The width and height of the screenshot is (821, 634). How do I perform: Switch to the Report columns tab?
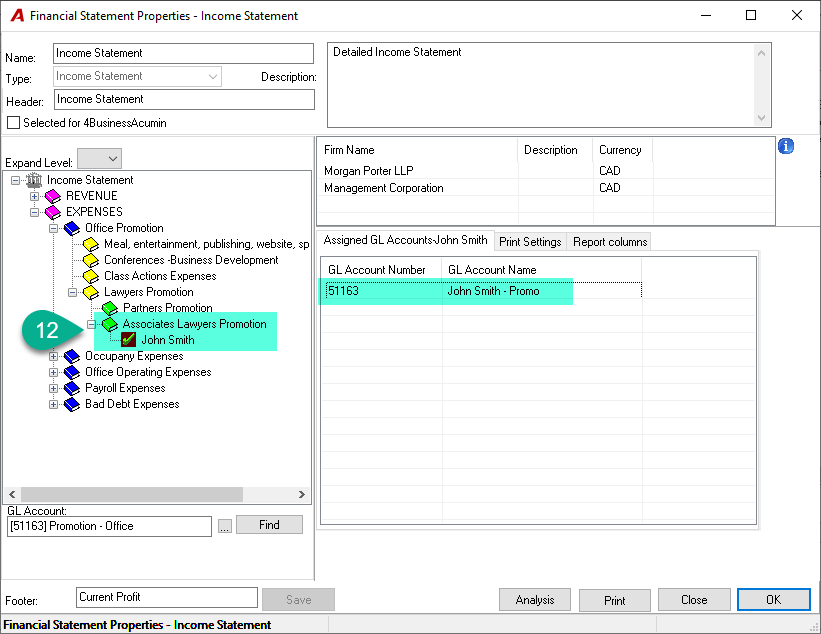610,242
